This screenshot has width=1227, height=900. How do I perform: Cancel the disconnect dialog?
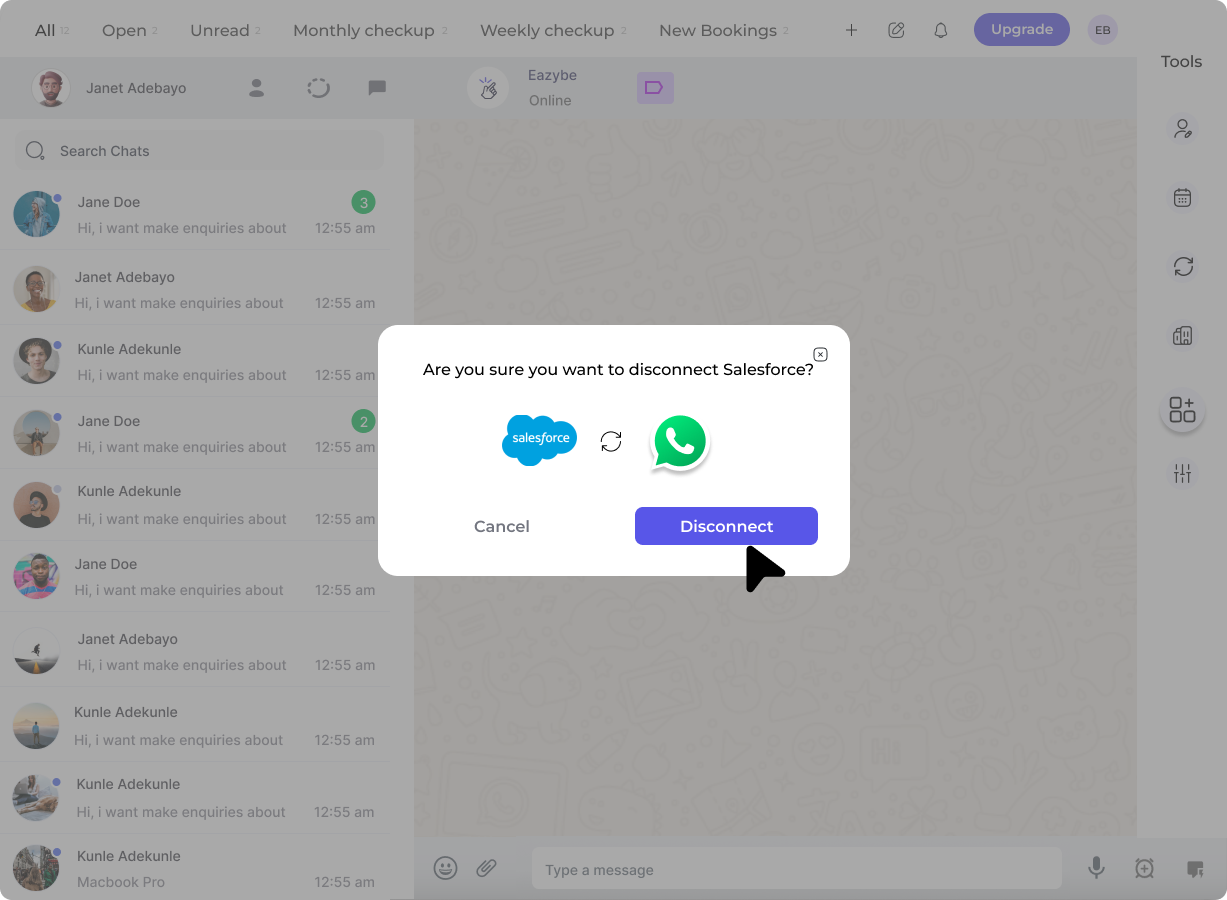502,526
